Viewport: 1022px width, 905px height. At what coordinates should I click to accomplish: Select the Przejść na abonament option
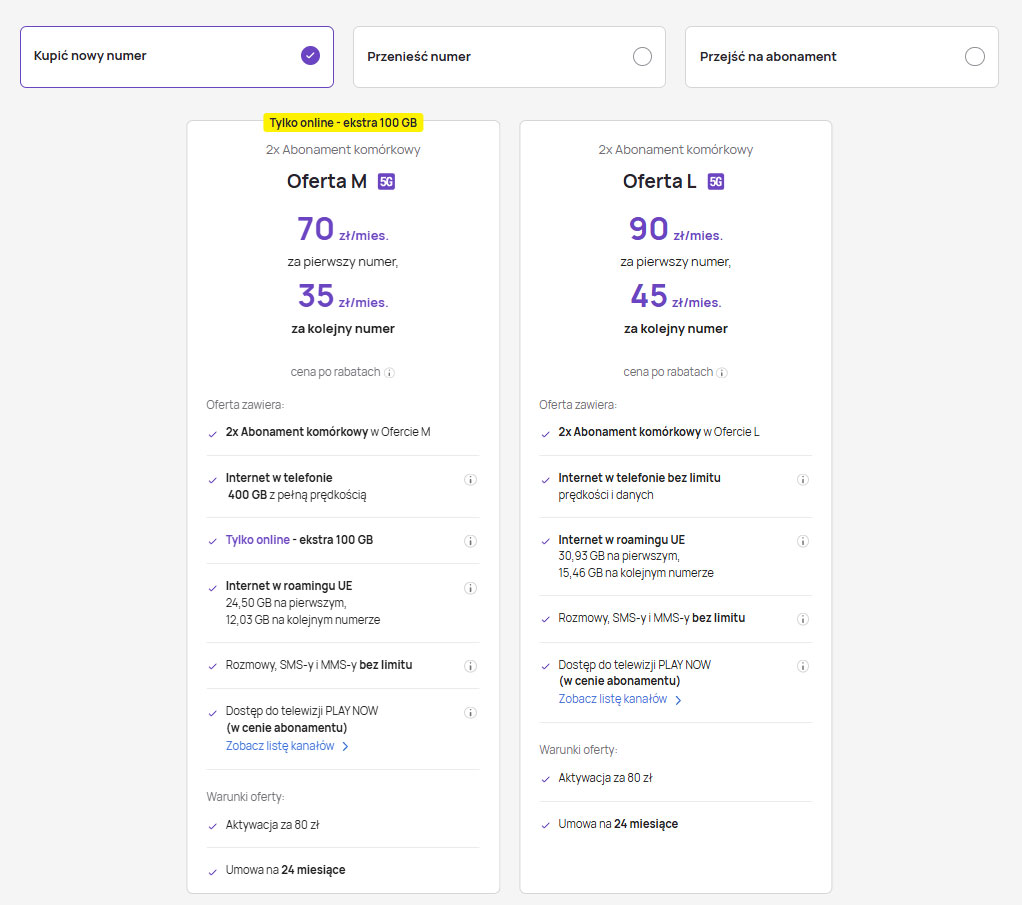pos(974,57)
